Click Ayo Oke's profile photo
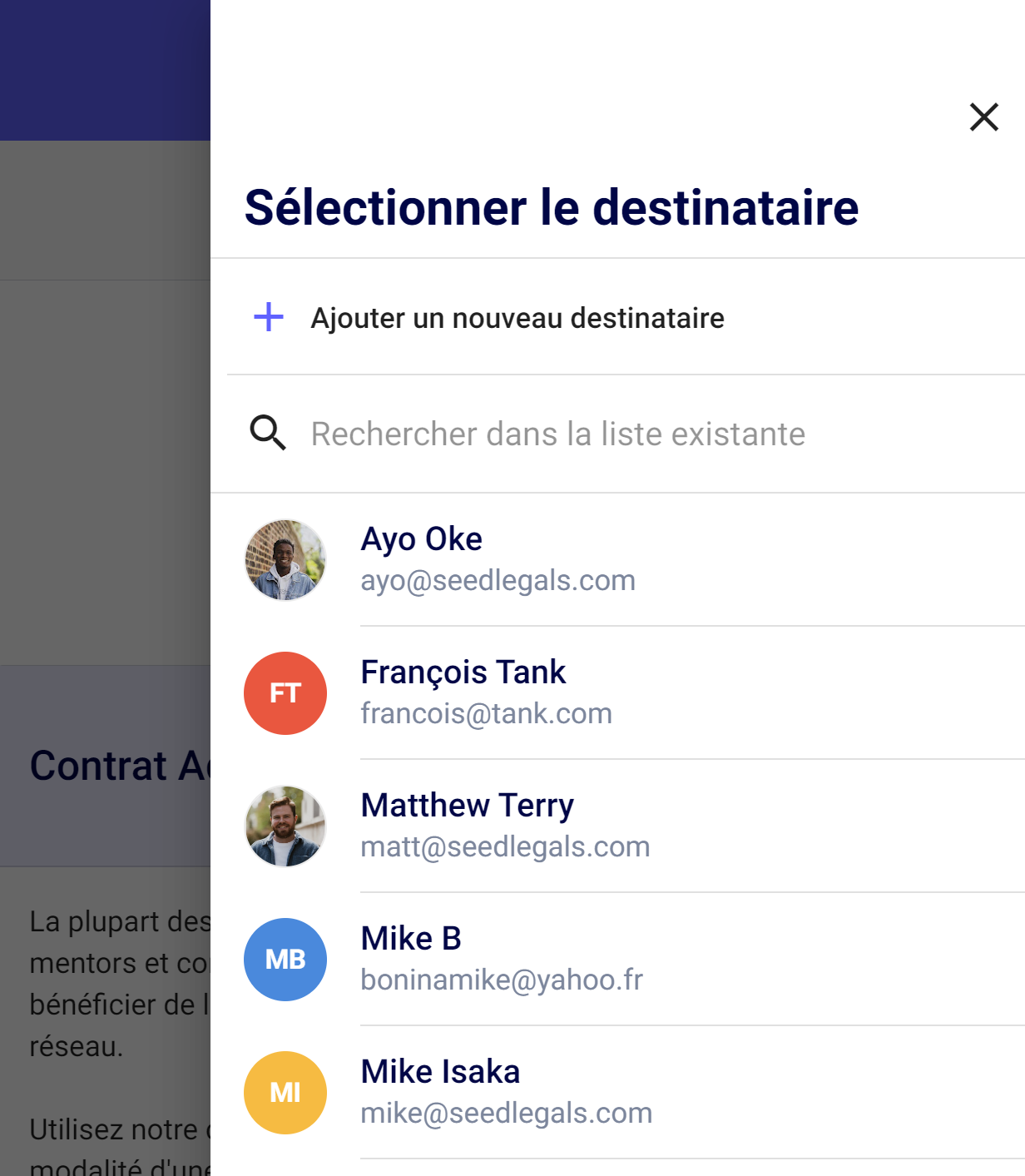 [285, 560]
